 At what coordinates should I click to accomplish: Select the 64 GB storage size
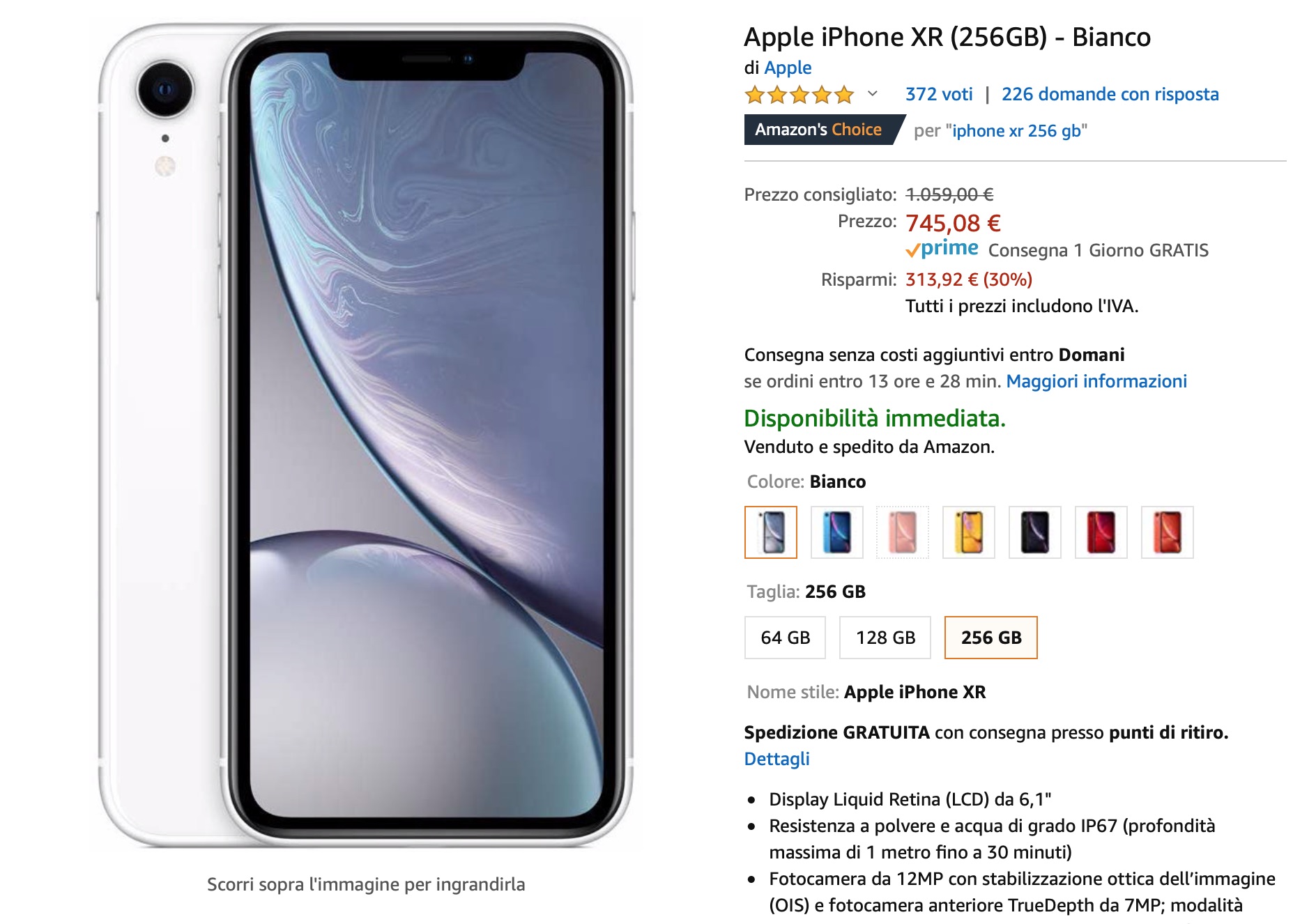click(x=785, y=638)
